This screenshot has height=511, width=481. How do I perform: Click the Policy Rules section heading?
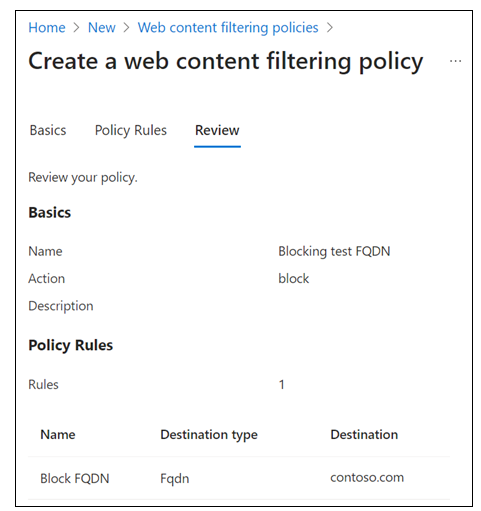[x=71, y=345]
